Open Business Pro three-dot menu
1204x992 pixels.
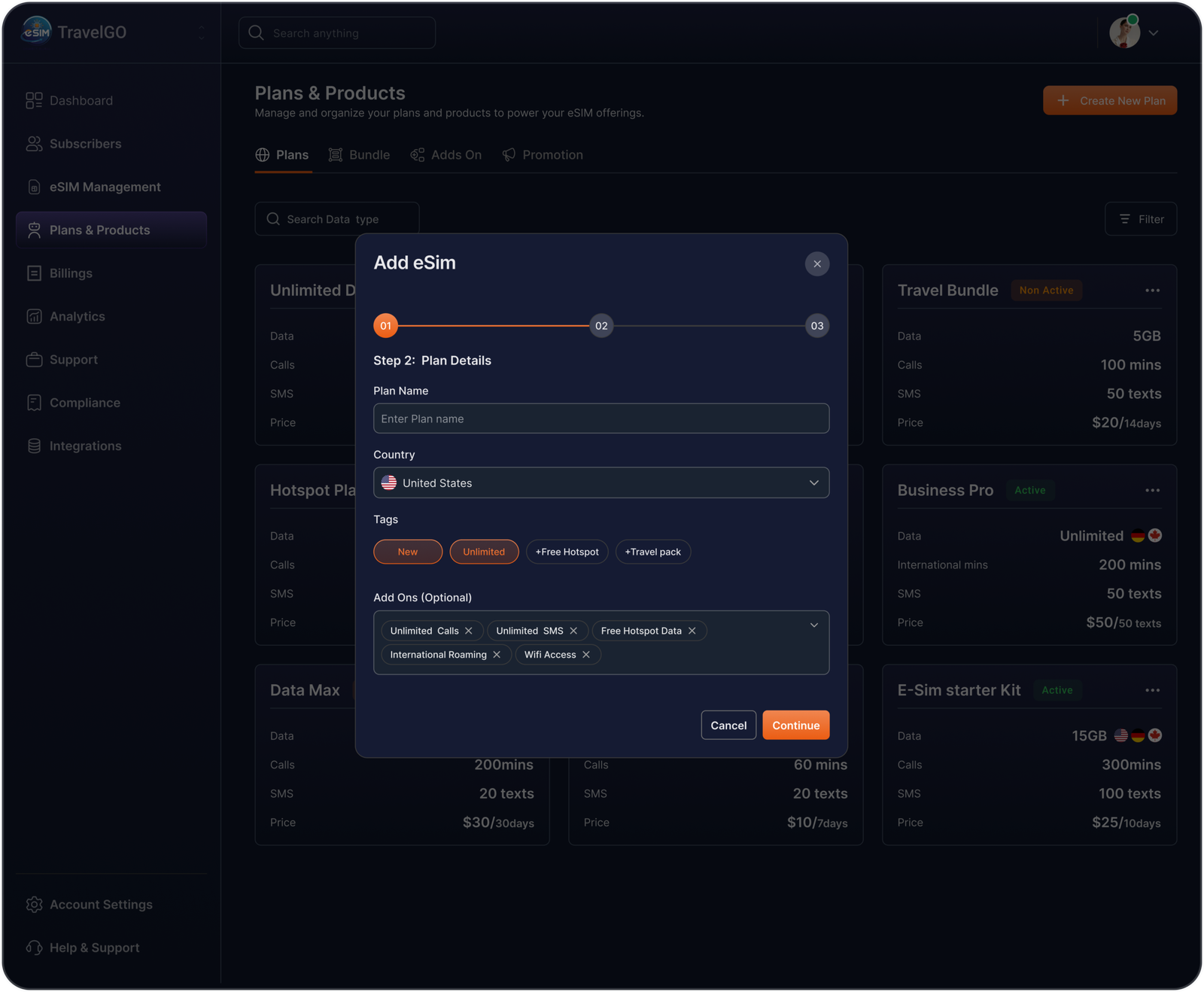pyautogui.click(x=1152, y=491)
